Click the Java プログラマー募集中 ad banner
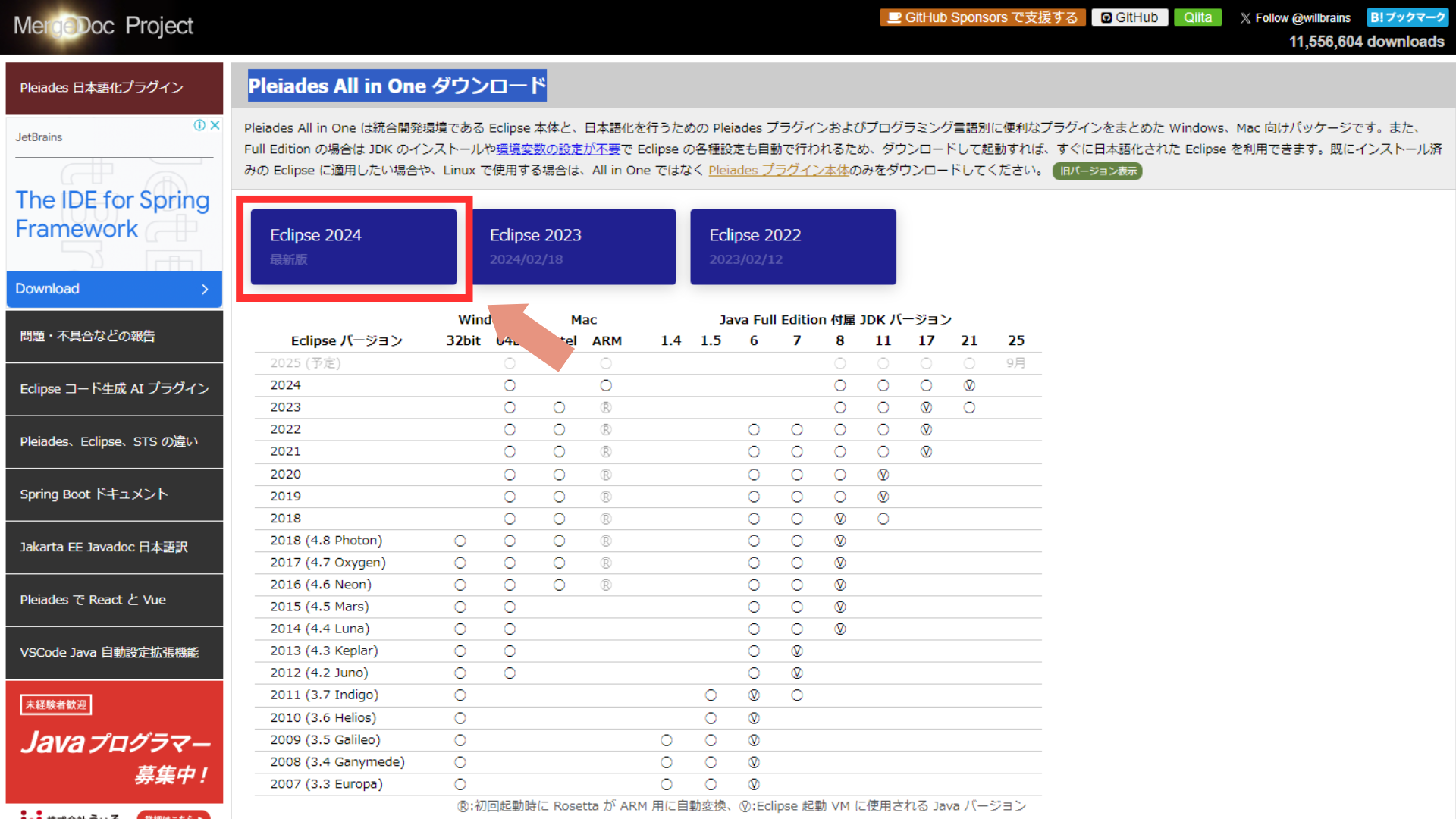Viewport: 1456px width, 819px height. click(114, 743)
